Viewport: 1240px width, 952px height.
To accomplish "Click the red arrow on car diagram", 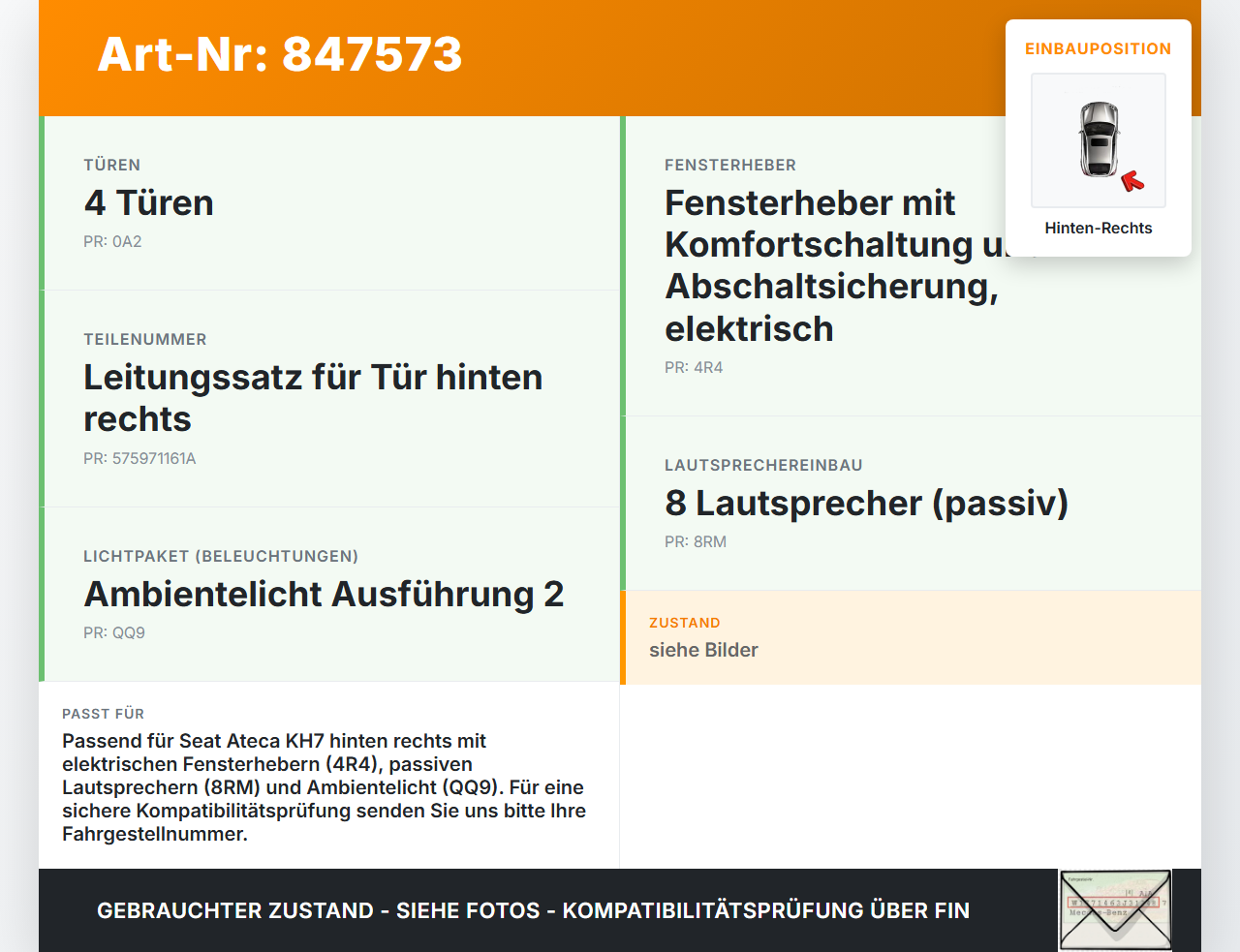I will tap(1132, 181).
